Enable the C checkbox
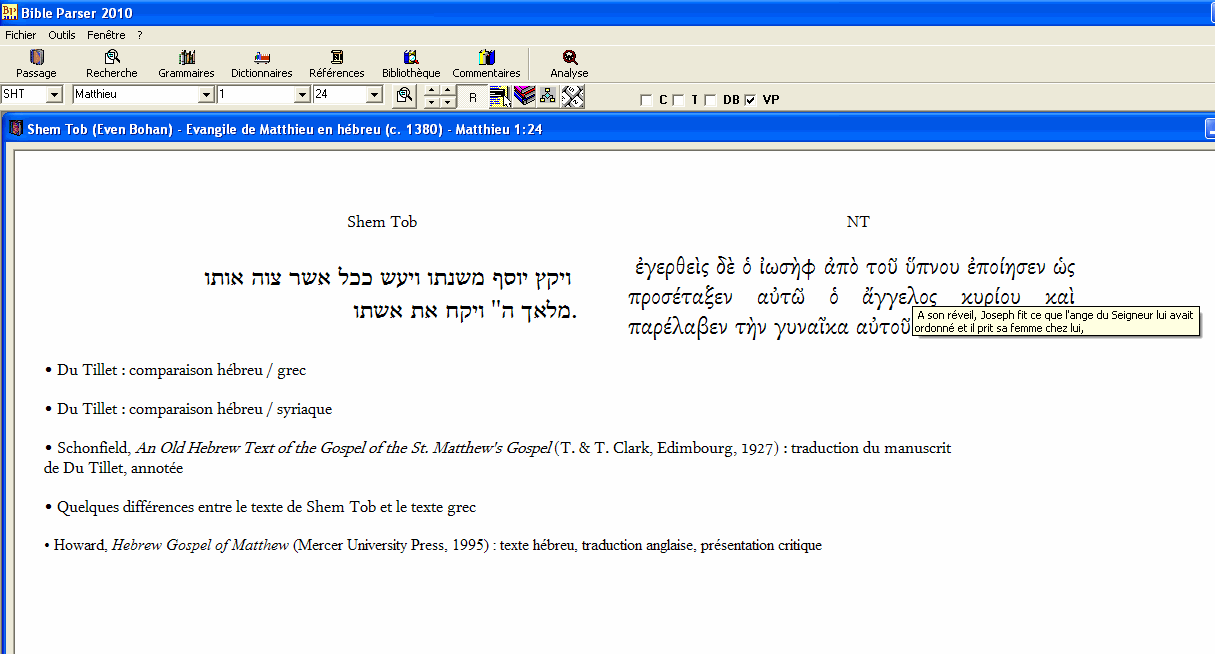The width and height of the screenshot is (1215, 654). (x=647, y=100)
